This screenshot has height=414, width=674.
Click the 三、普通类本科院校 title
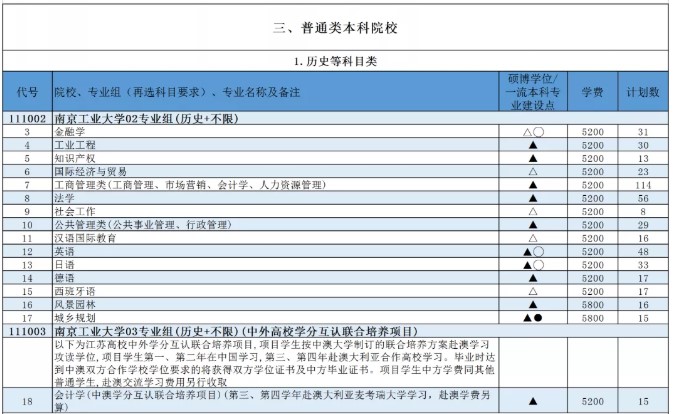pyautogui.click(x=337, y=27)
